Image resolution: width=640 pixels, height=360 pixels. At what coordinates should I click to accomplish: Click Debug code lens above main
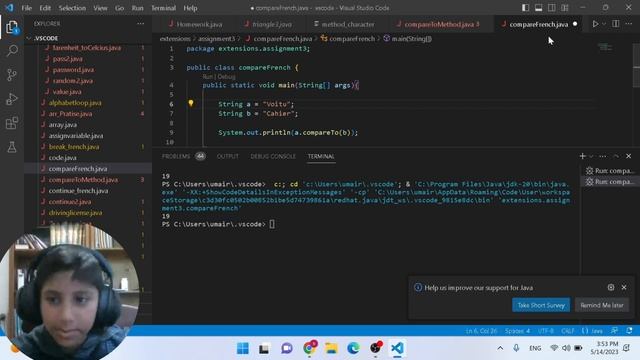point(226,77)
